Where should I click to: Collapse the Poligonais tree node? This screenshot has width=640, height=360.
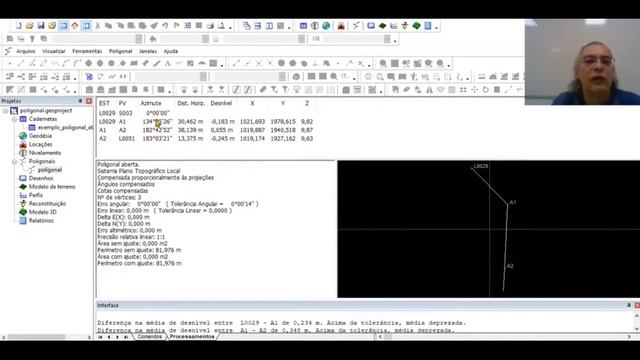tap(14, 162)
